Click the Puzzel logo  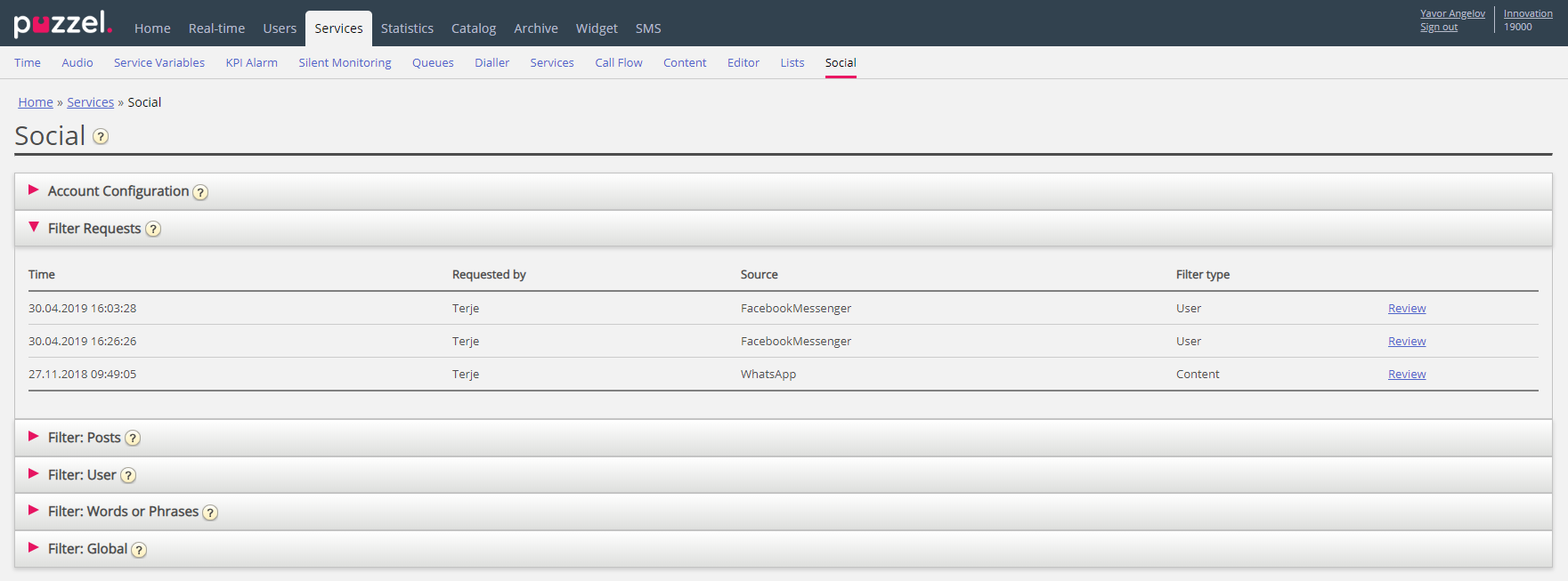62,24
